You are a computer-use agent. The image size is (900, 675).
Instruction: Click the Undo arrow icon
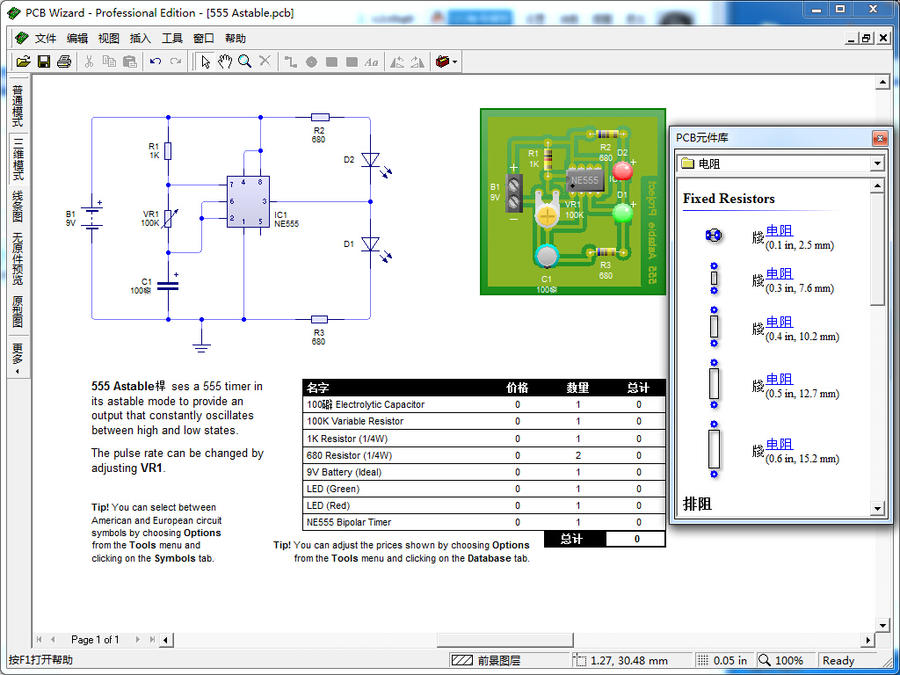tap(155, 62)
